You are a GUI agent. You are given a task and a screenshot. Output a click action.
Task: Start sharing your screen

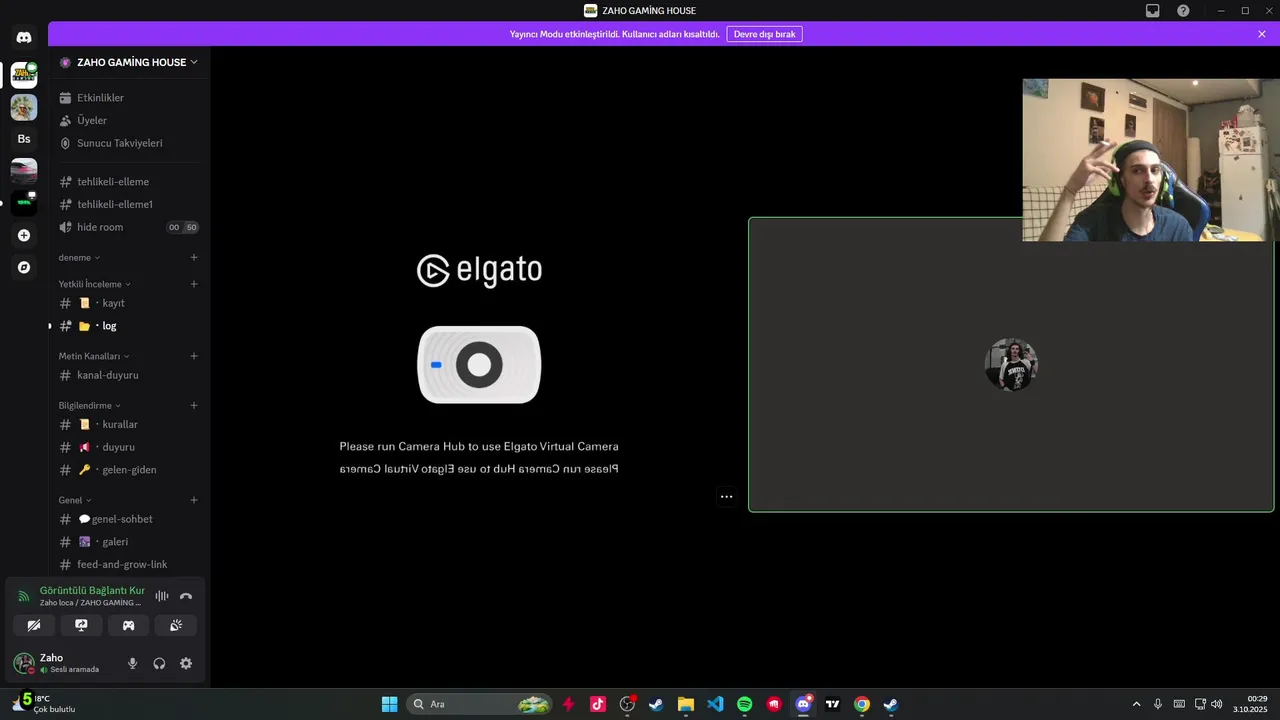(x=81, y=625)
